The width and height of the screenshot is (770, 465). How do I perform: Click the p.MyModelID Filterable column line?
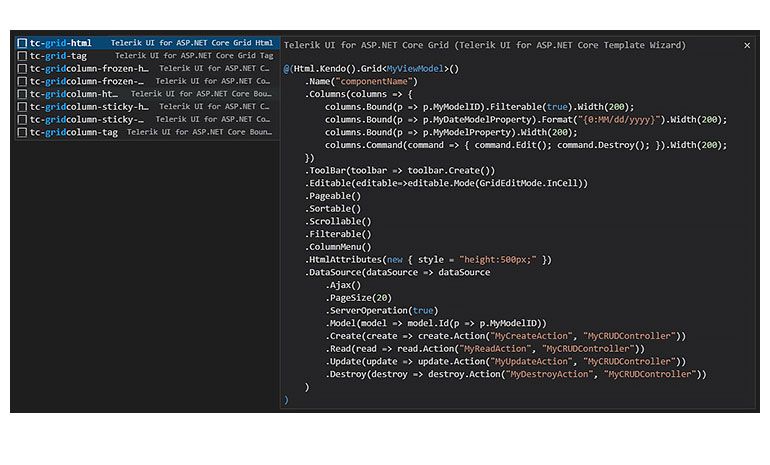pyautogui.click(x=479, y=107)
